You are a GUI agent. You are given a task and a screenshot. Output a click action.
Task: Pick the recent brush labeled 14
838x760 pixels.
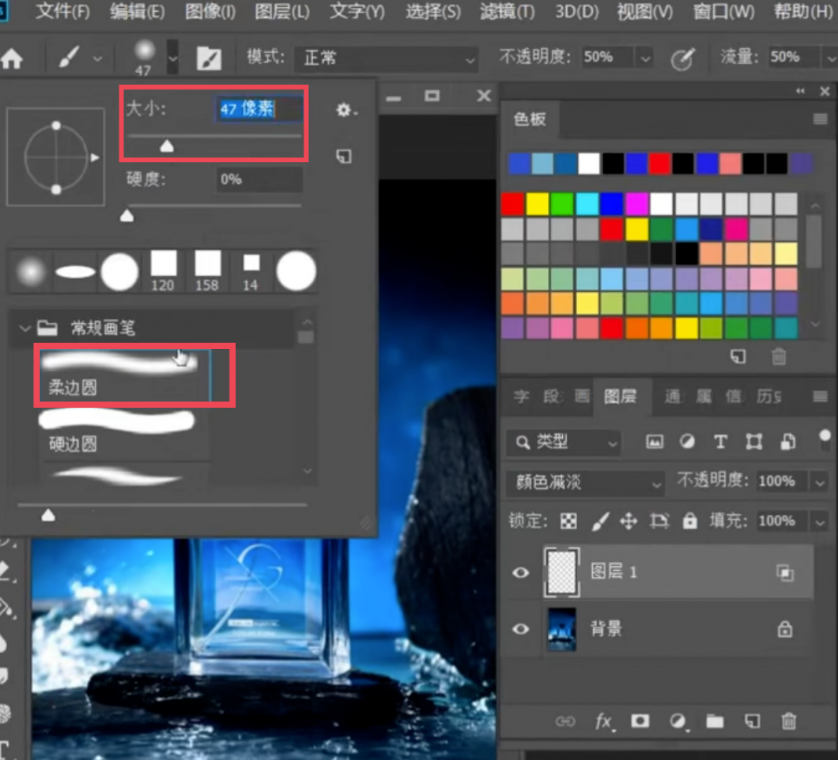pos(251,270)
